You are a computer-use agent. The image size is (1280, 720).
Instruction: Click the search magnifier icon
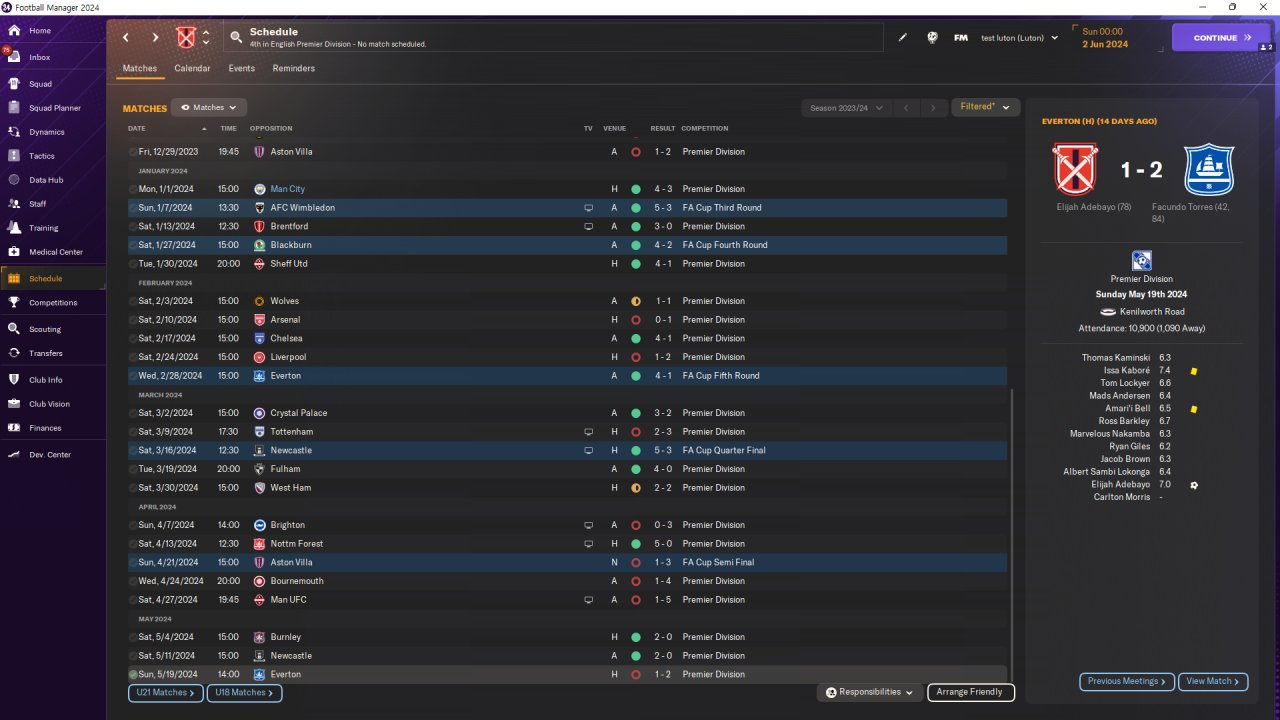click(236, 38)
